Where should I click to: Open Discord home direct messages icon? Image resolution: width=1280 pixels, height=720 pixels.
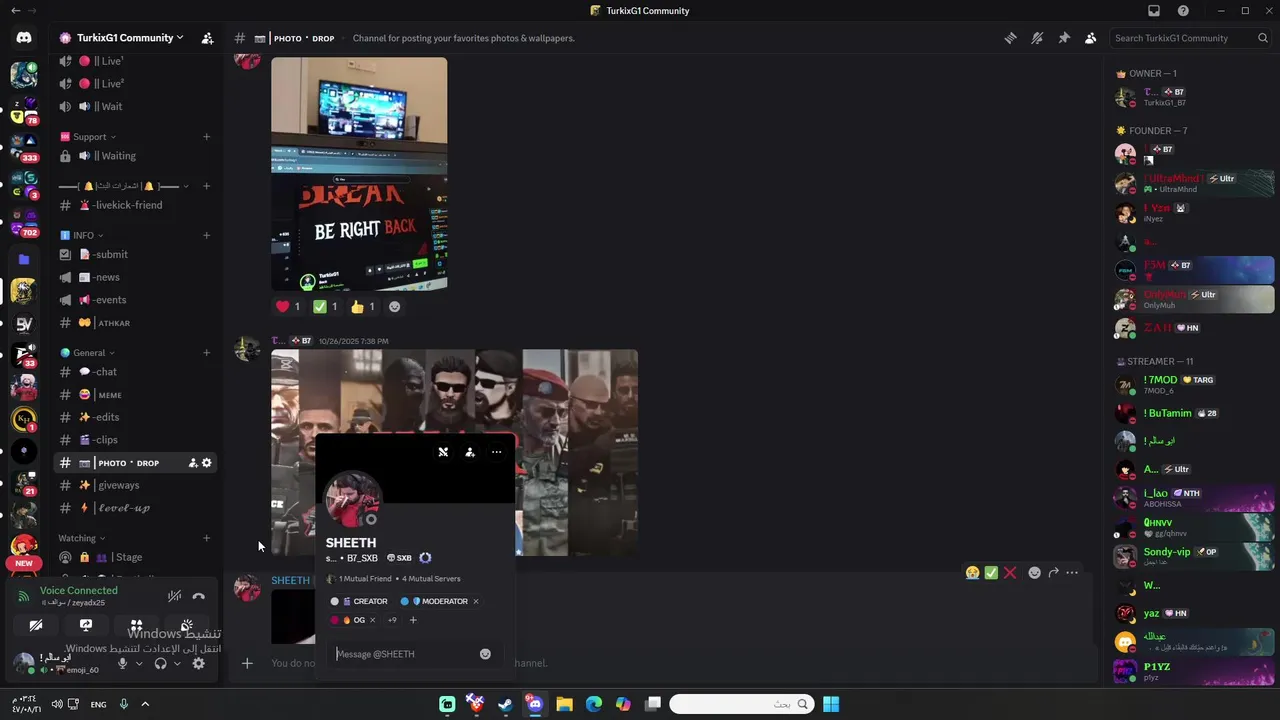(x=24, y=38)
